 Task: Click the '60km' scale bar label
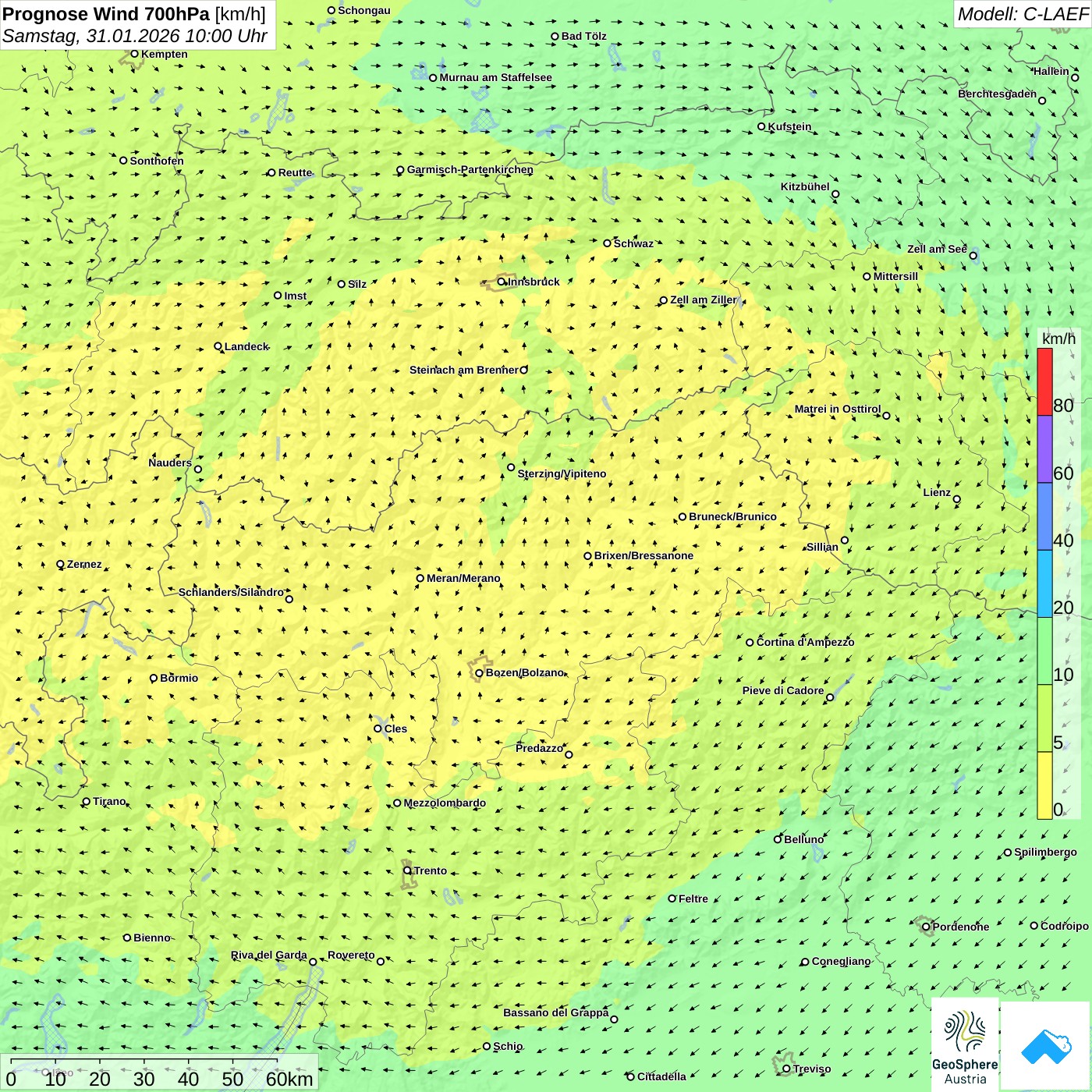coord(289,1079)
